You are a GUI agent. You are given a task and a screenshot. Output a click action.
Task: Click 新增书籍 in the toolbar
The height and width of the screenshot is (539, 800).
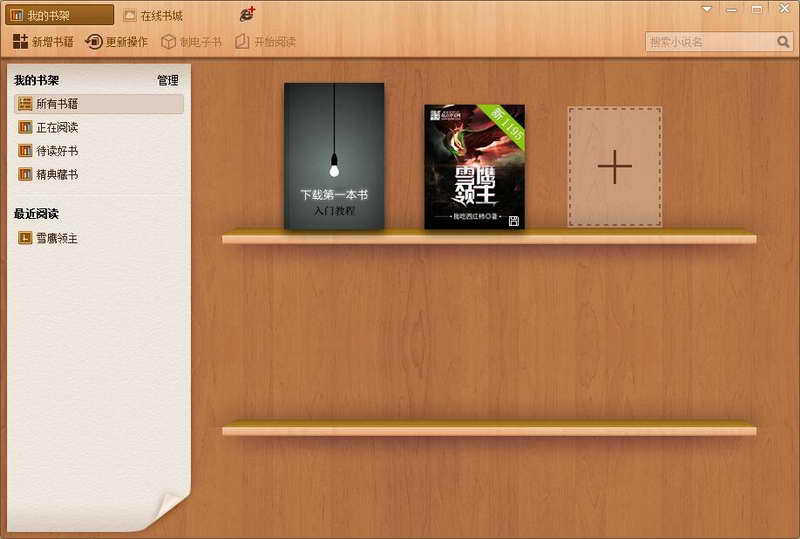point(43,41)
